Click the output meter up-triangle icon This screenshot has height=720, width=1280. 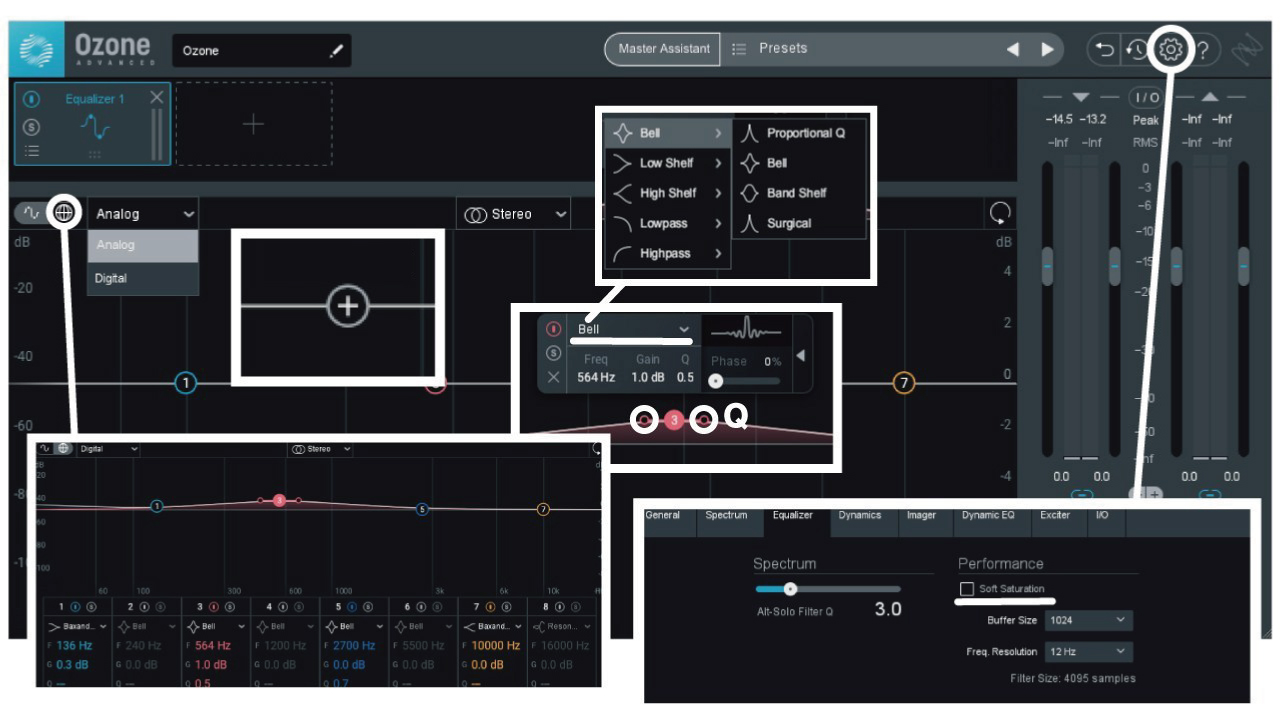point(1208,97)
